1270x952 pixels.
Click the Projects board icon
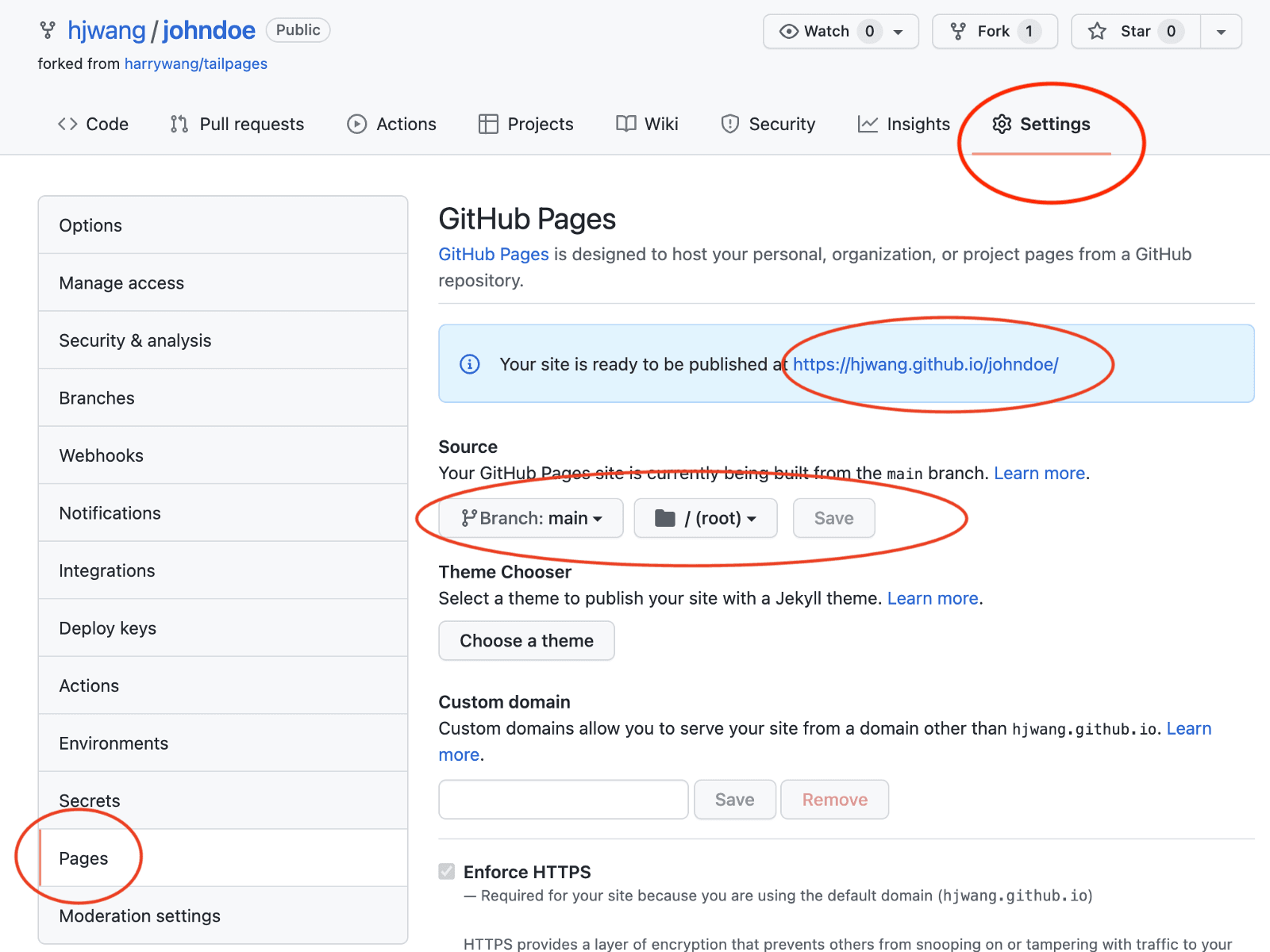[x=488, y=125]
